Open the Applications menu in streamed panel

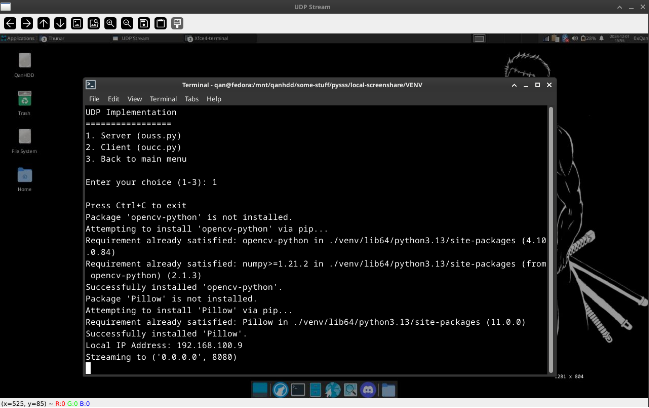point(18,38)
